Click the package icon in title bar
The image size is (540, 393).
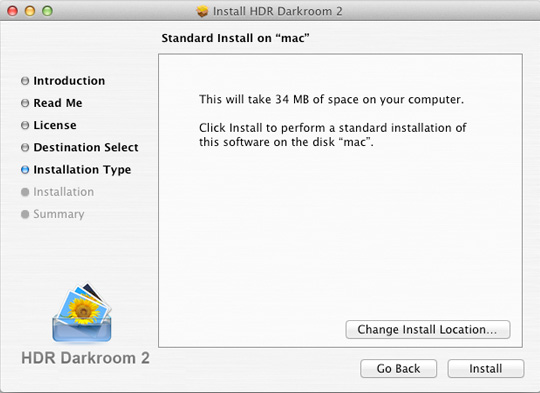(202, 11)
